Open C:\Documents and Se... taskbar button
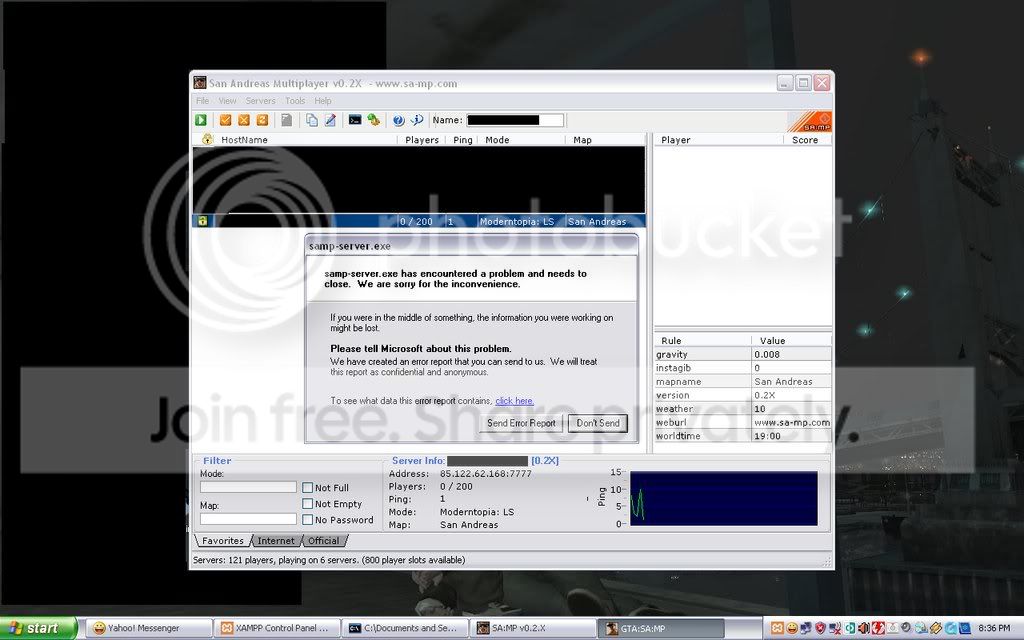Viewport: 1024px width, 640px height. pyautogui.click(x=406, y=628)
